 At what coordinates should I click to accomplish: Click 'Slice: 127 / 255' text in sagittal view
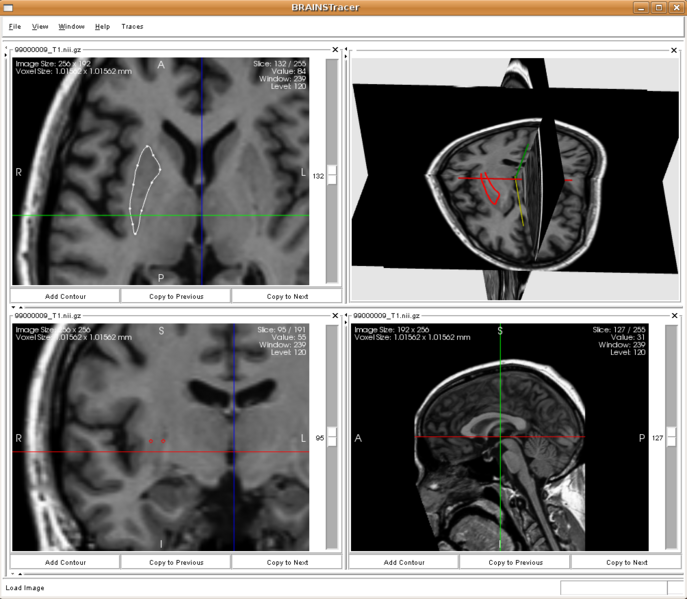point(619,330)
